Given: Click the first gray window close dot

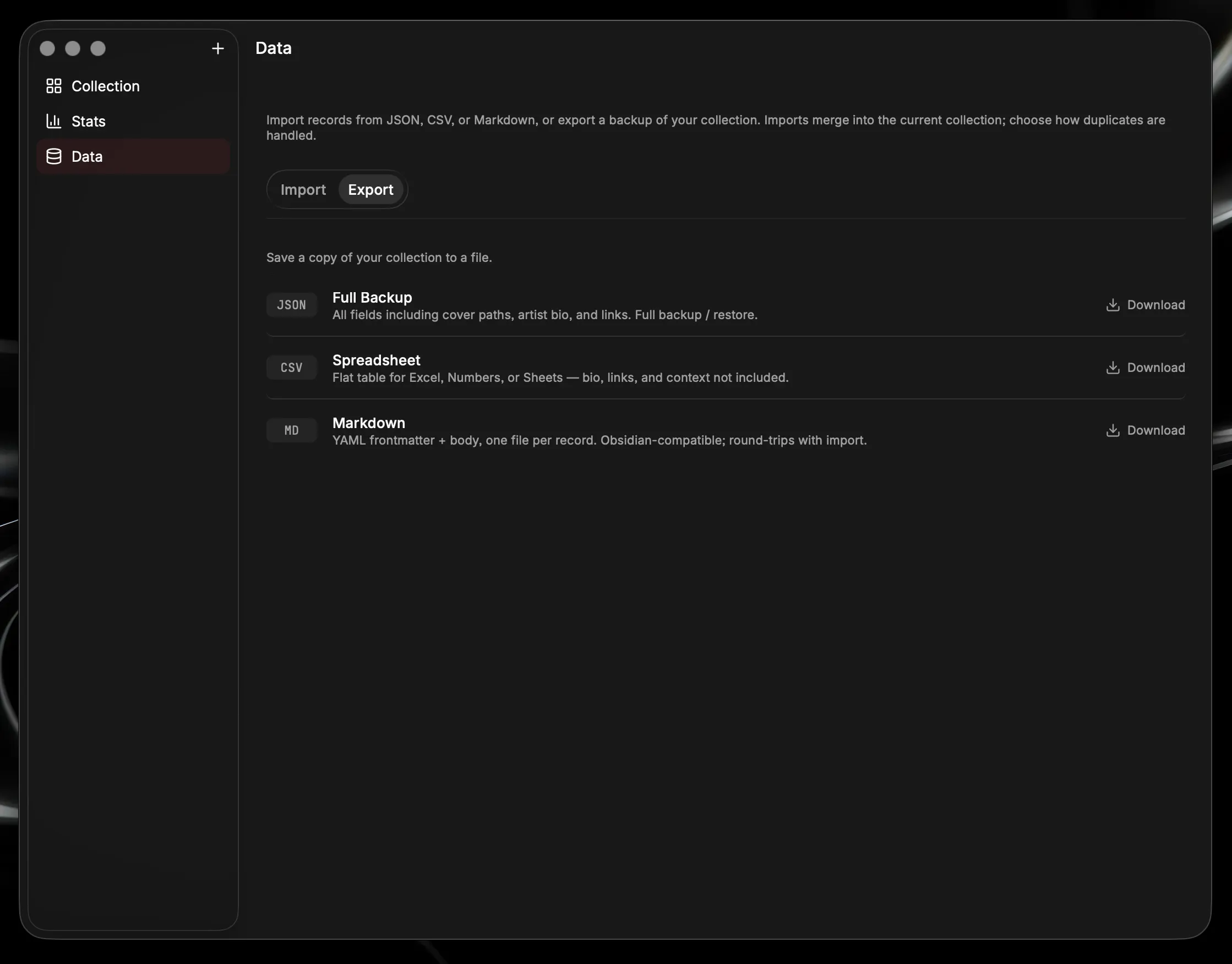Looking at the screenshot, I should pyautogui.click(x=47, y=48).
